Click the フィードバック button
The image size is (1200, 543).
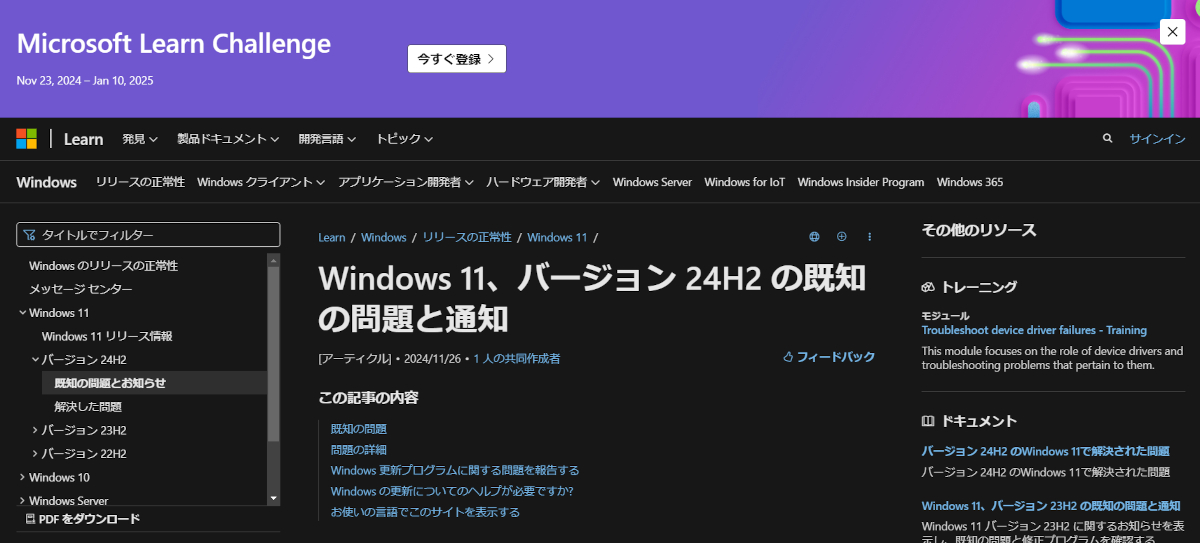(x=828, y=357)
